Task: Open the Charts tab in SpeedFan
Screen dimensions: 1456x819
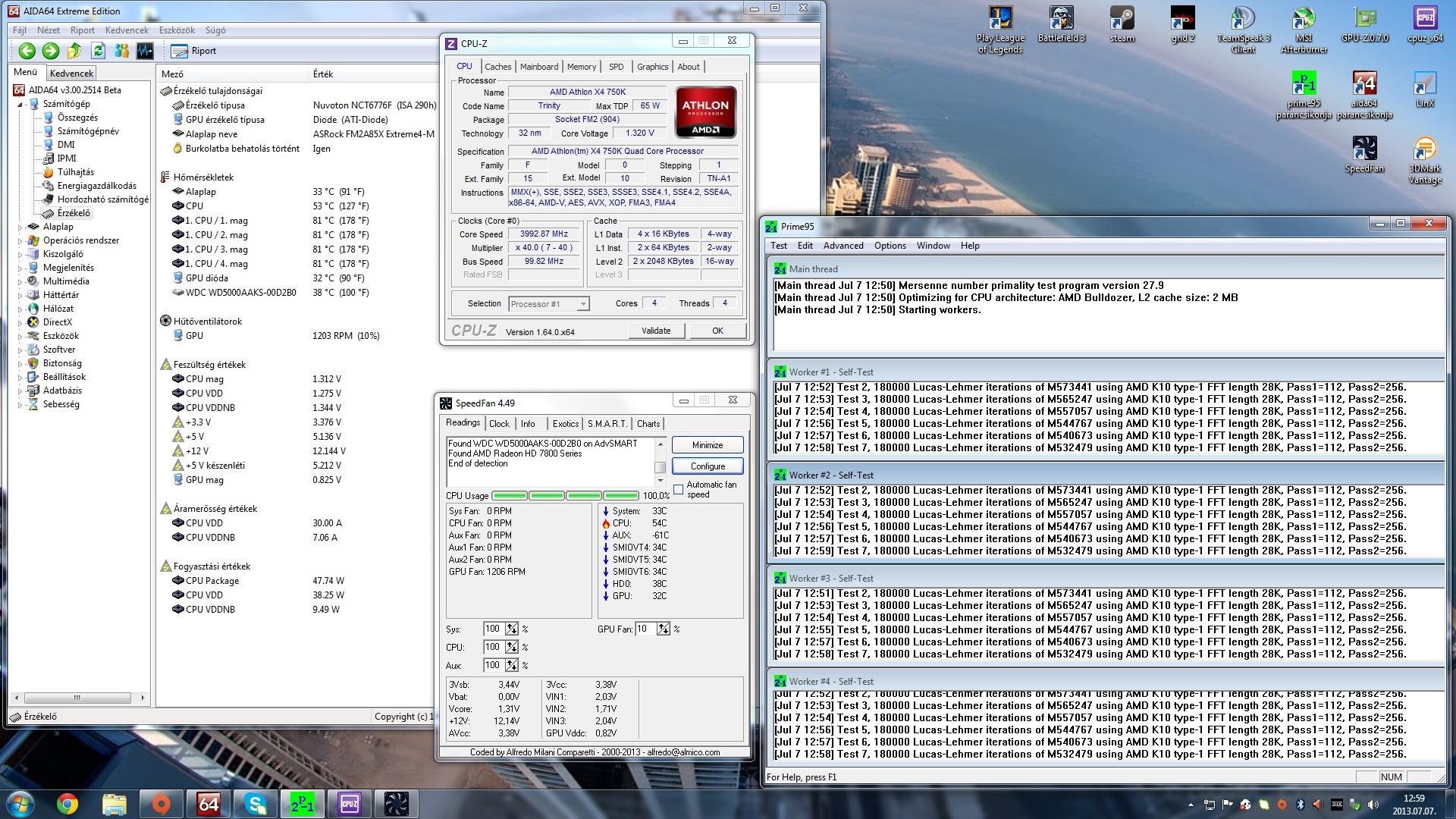Action: tap(648, 424)
